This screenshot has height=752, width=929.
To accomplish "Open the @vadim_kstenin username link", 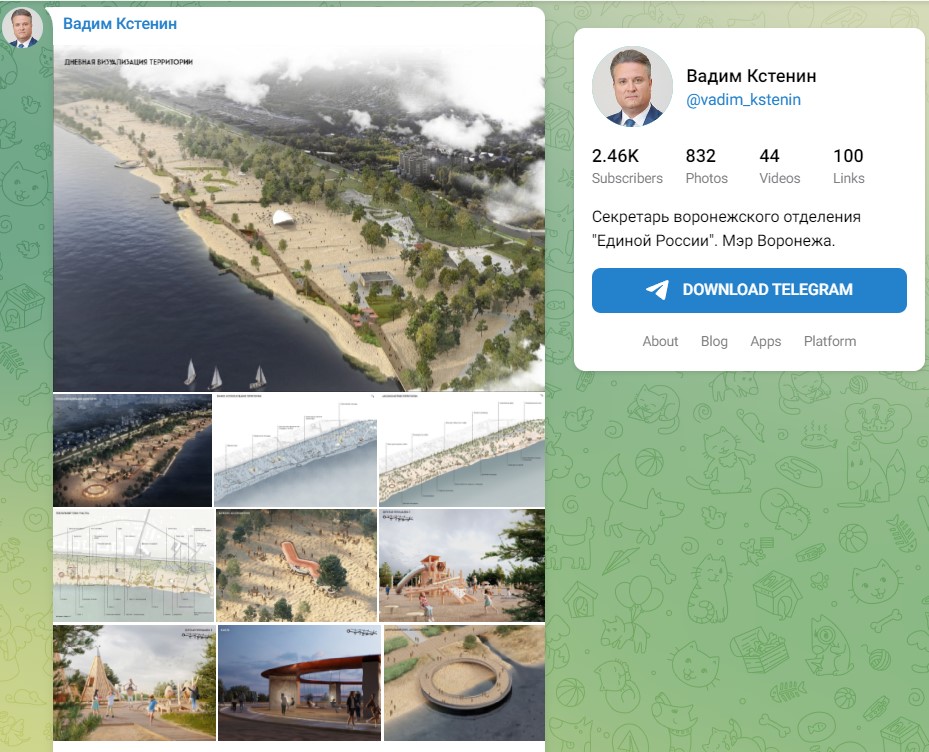I will (743, 100).
